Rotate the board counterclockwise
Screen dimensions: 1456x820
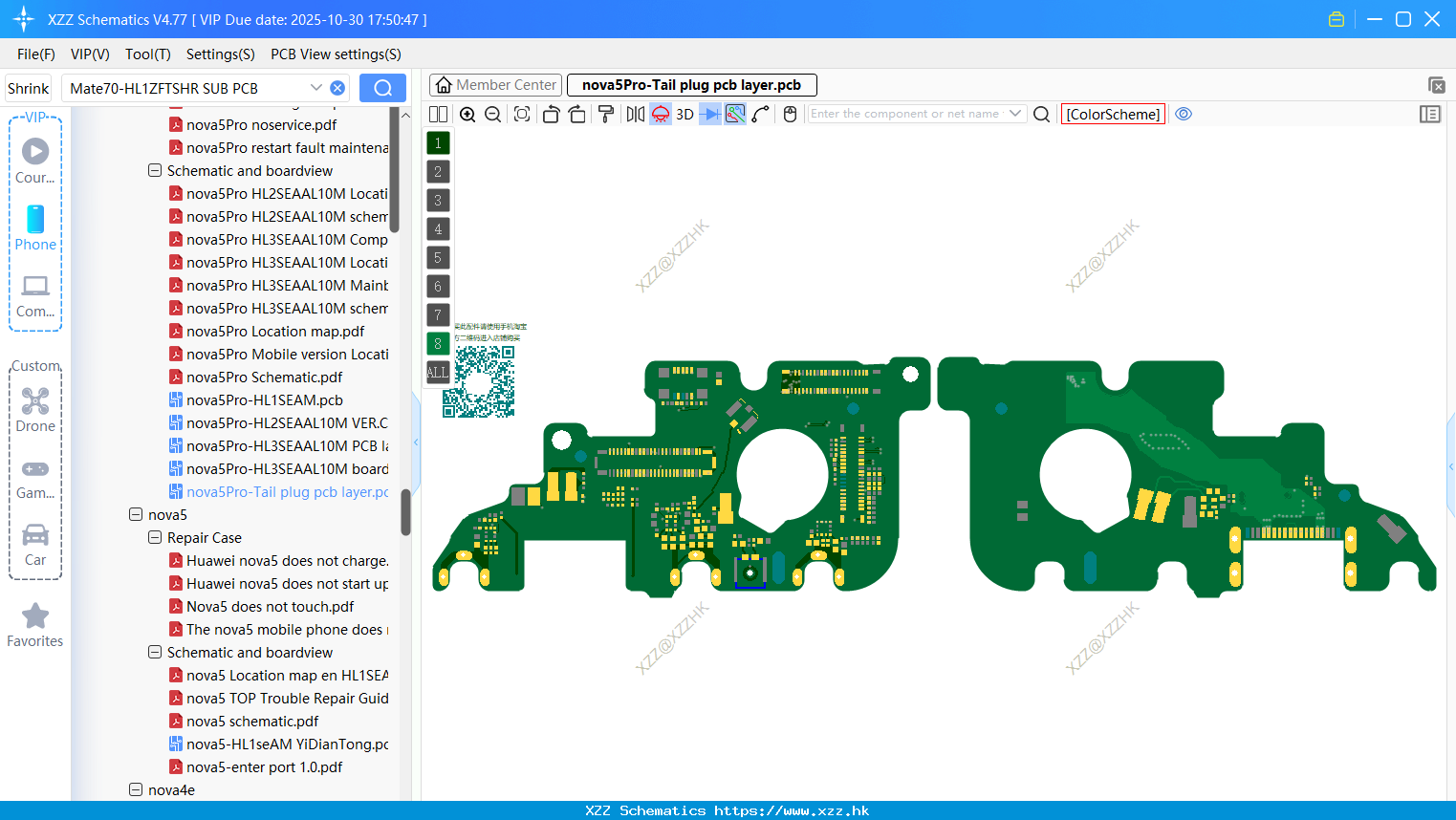pos(551,114)
